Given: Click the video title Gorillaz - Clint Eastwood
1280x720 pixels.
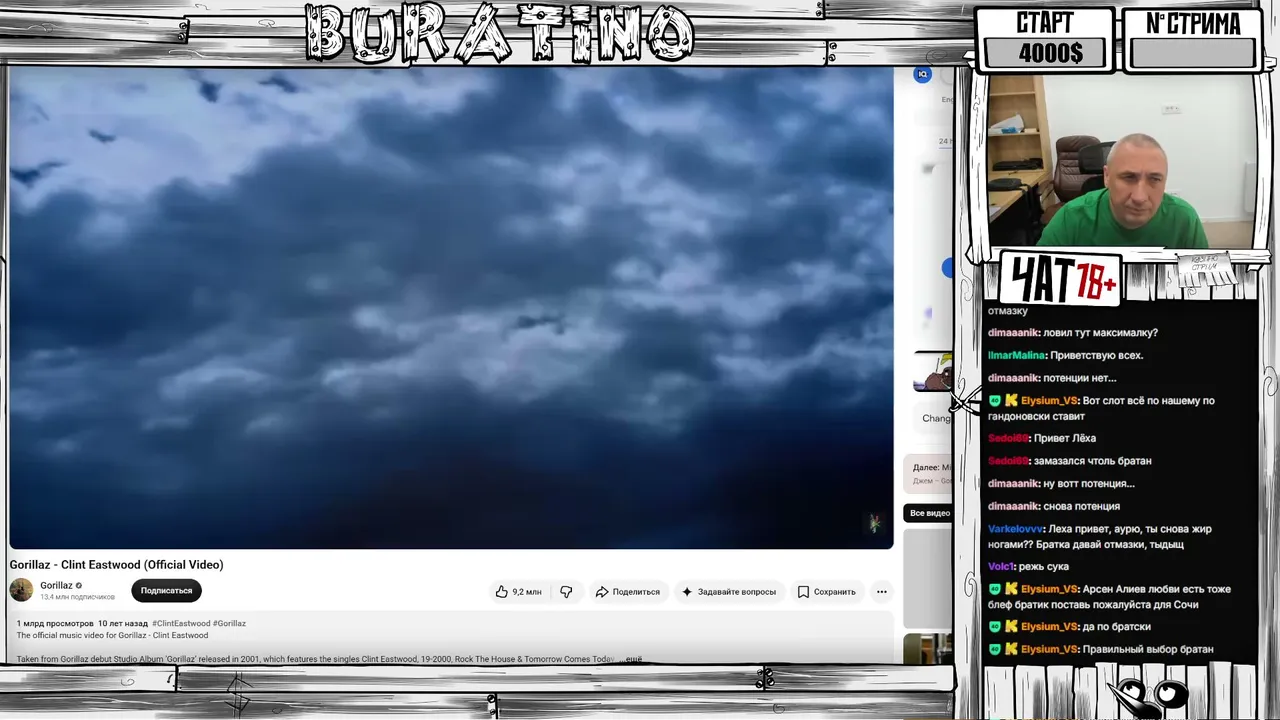Looking at the screenshot, I should [117, 565].
